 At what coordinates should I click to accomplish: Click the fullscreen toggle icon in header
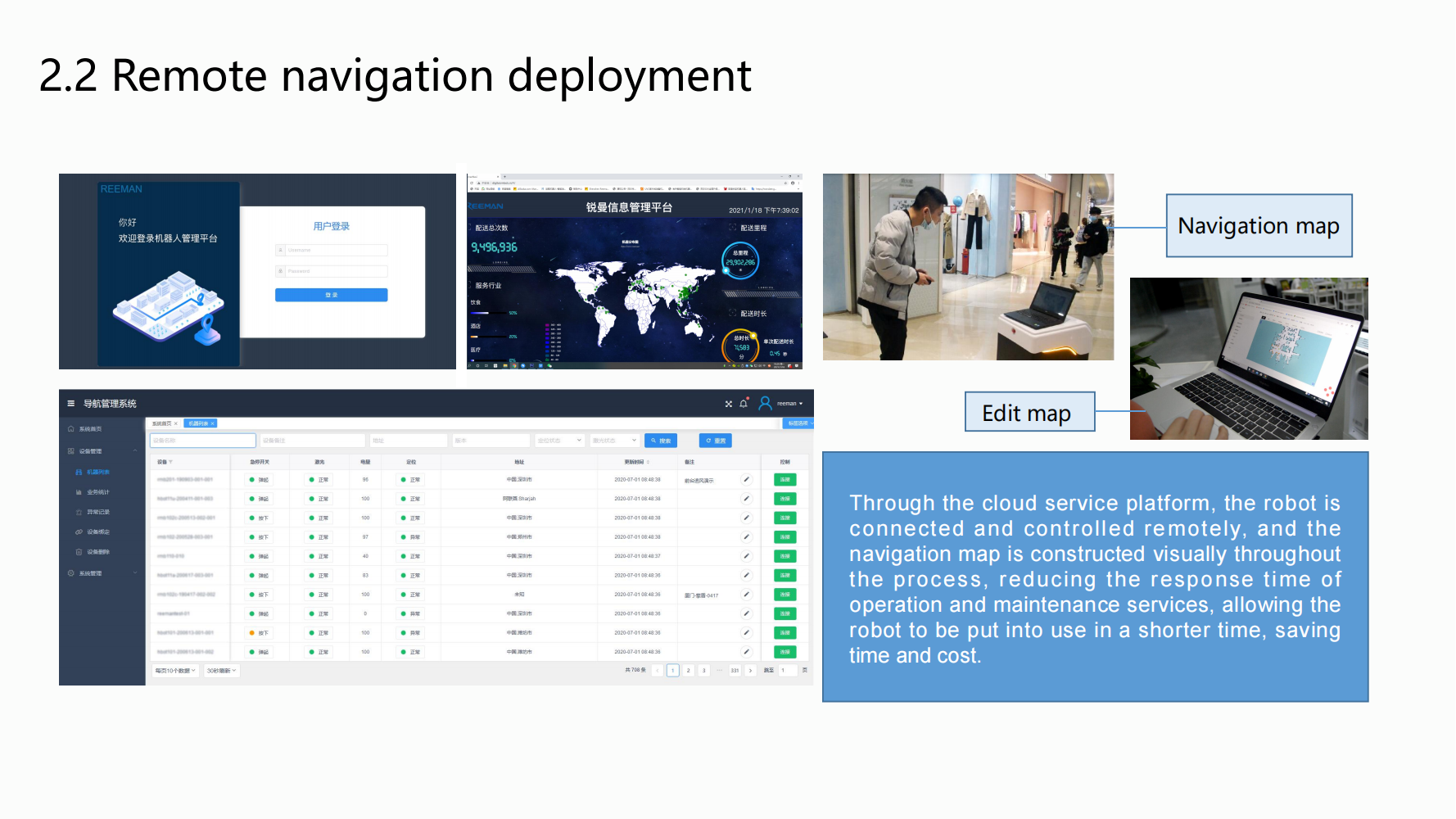(729, 404)
